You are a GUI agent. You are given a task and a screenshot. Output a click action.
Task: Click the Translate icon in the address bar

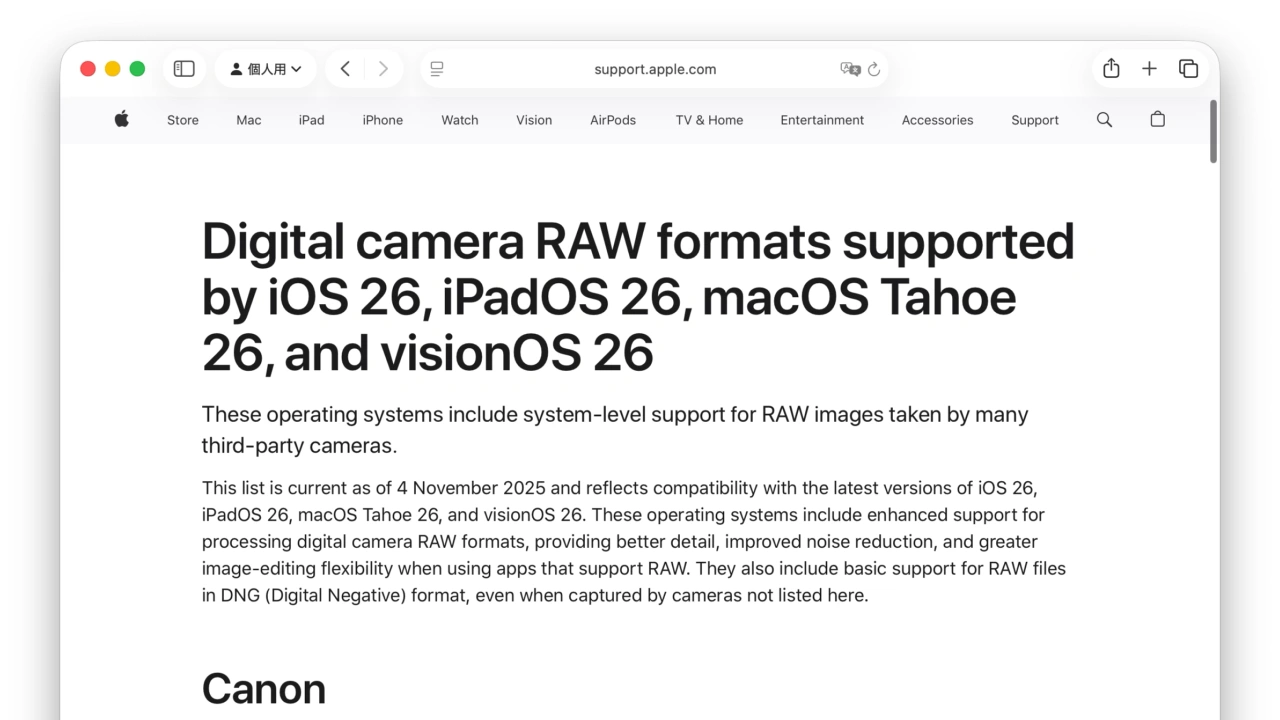tap(851, 69)
